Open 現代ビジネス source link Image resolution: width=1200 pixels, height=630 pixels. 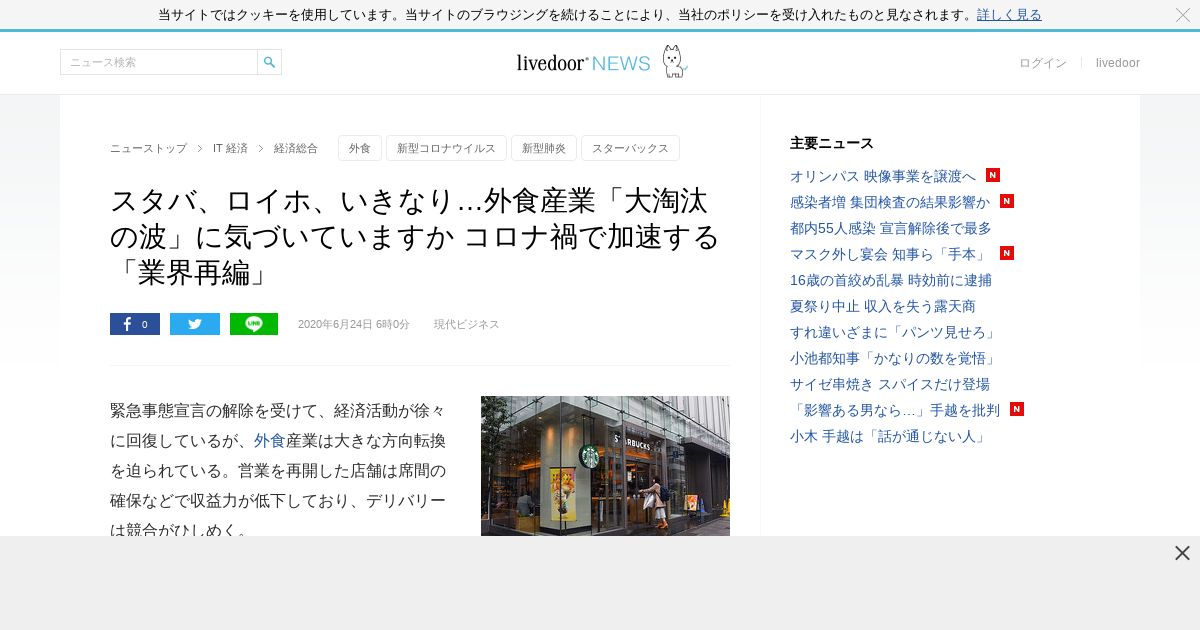tap(467, 325)
